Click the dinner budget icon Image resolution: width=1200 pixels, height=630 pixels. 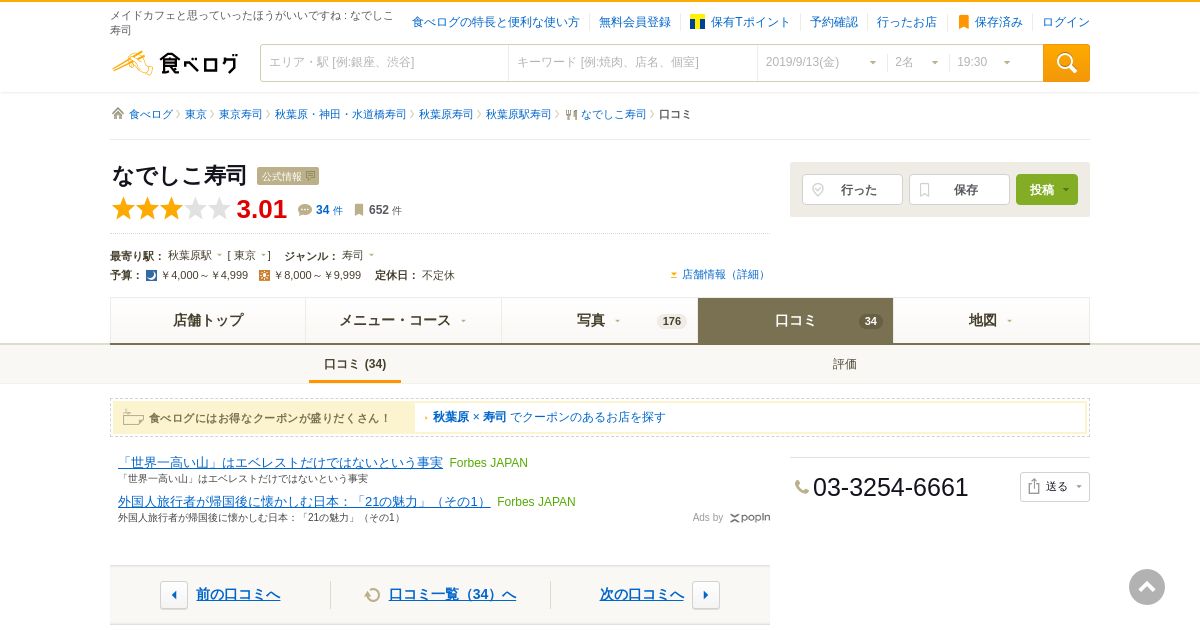[152, 276]
